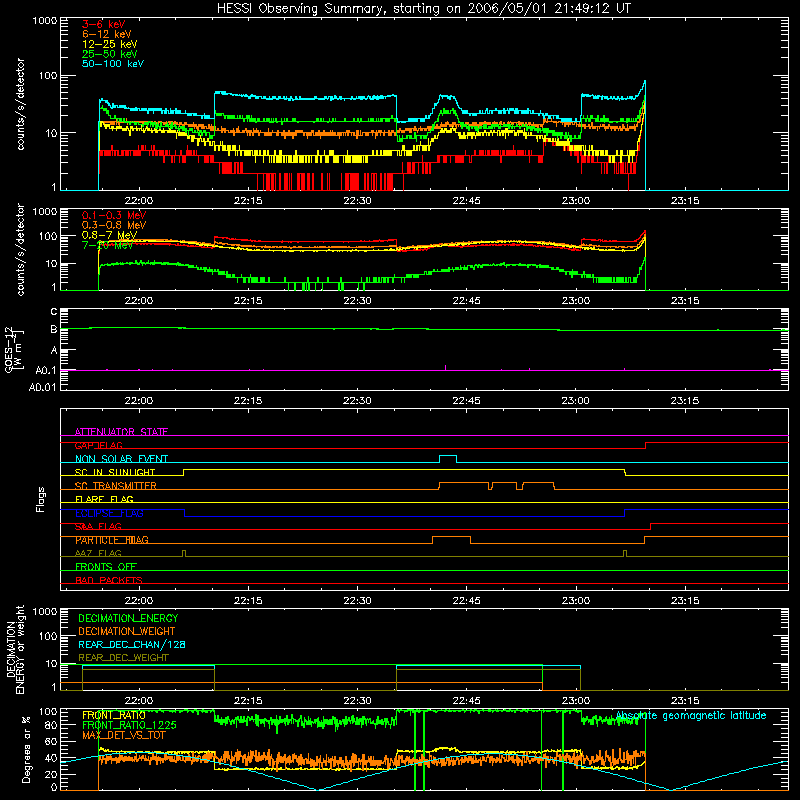The width and height of the screenshot is (800, 800).
Task: Choose the SAA_FLAG label
Action: pyautogui.click(x=98, y=527)
